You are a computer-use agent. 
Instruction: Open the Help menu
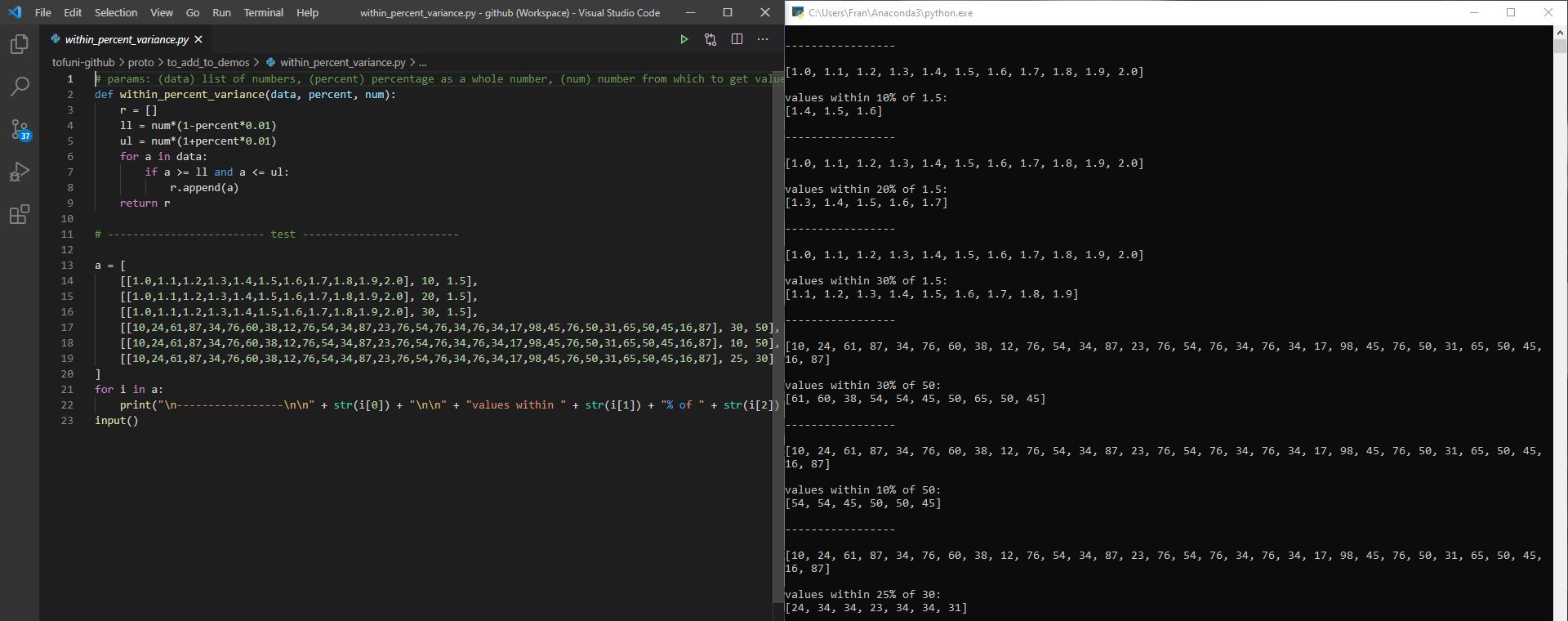(x=307, y=12)
